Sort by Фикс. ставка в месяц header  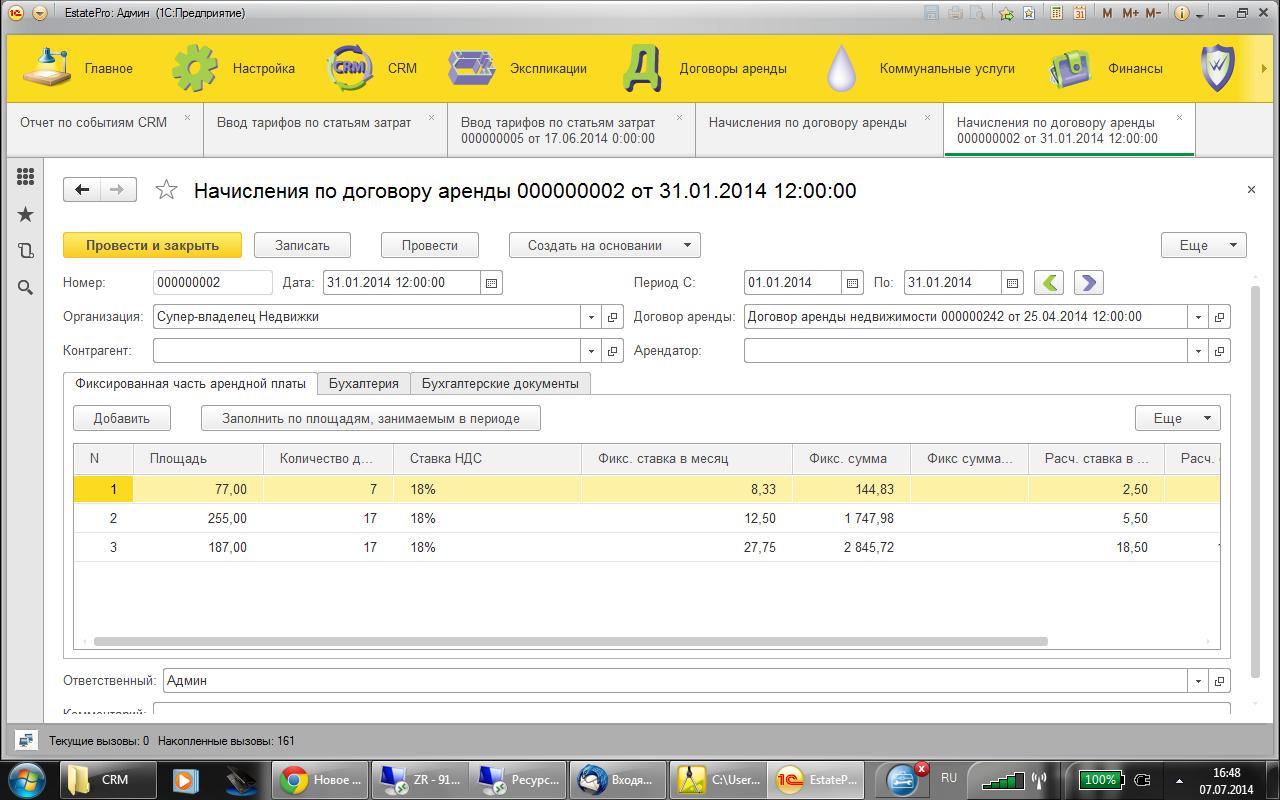(x=686, y=459)
